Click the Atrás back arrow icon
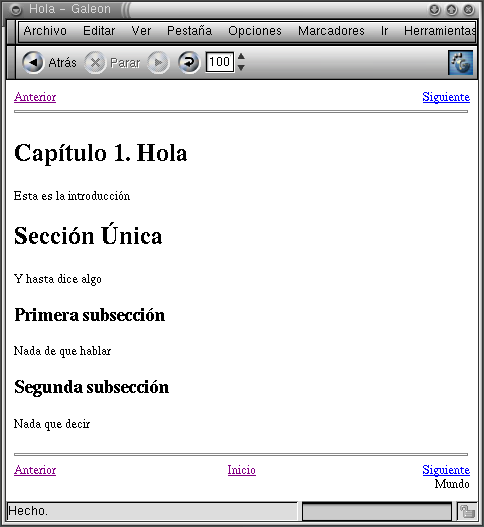The width and height of the screenshot is (484, 527). point(33,63)
